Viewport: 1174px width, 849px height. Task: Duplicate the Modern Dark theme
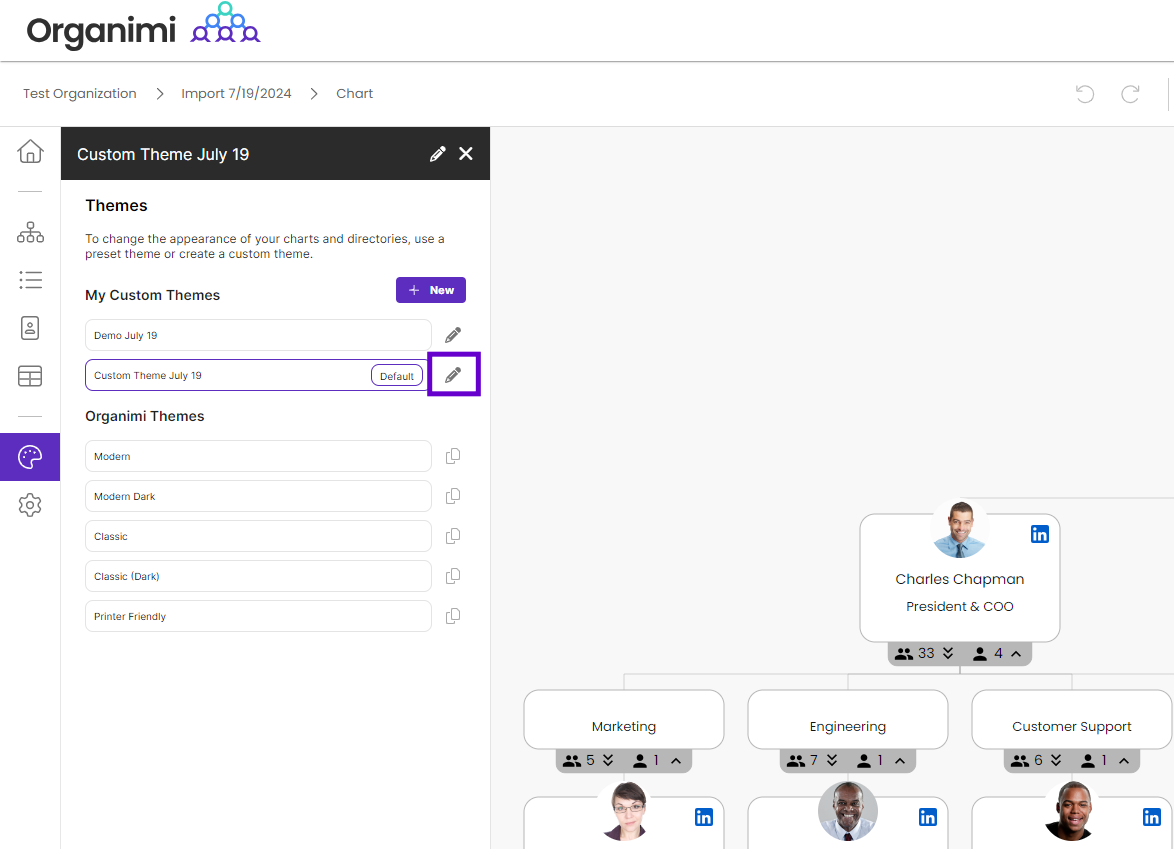(453, 496)
